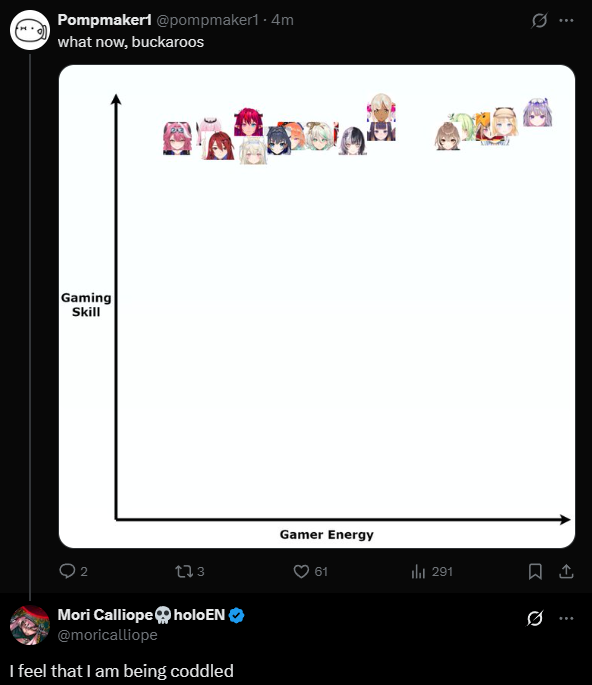Click the share upload icon
The height and width of the screenshot is (685, 592).
pyautogui.click(x=566, y=571)
